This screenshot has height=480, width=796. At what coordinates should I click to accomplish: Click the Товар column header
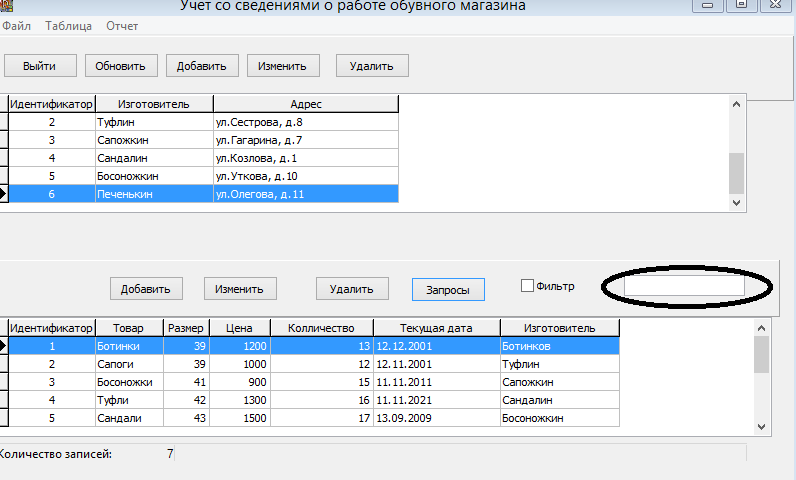click(x=129, y=328)
